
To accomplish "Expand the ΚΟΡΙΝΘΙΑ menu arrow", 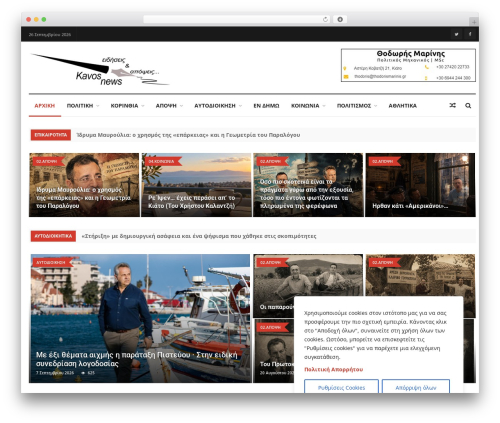I will point(143,106).
